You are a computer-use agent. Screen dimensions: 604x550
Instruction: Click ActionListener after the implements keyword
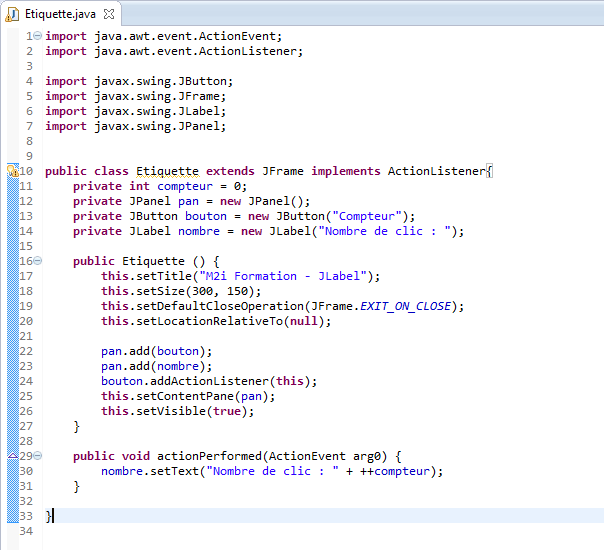[x=436, y=171]
